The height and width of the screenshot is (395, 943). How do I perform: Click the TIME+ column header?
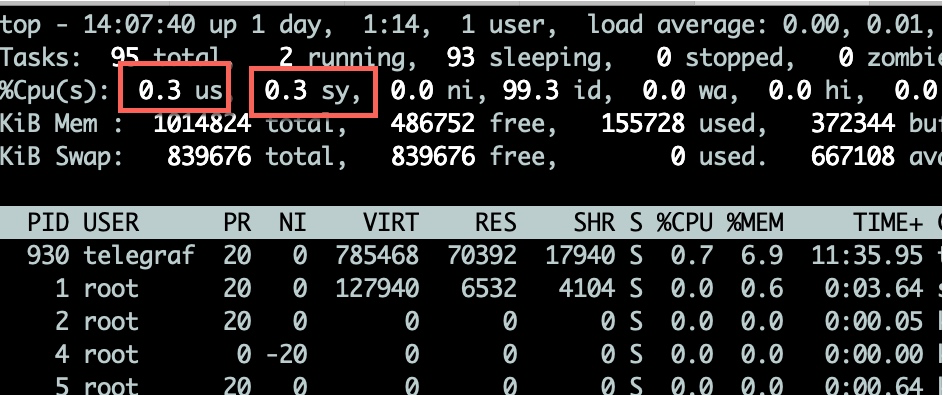click(888, 223)
